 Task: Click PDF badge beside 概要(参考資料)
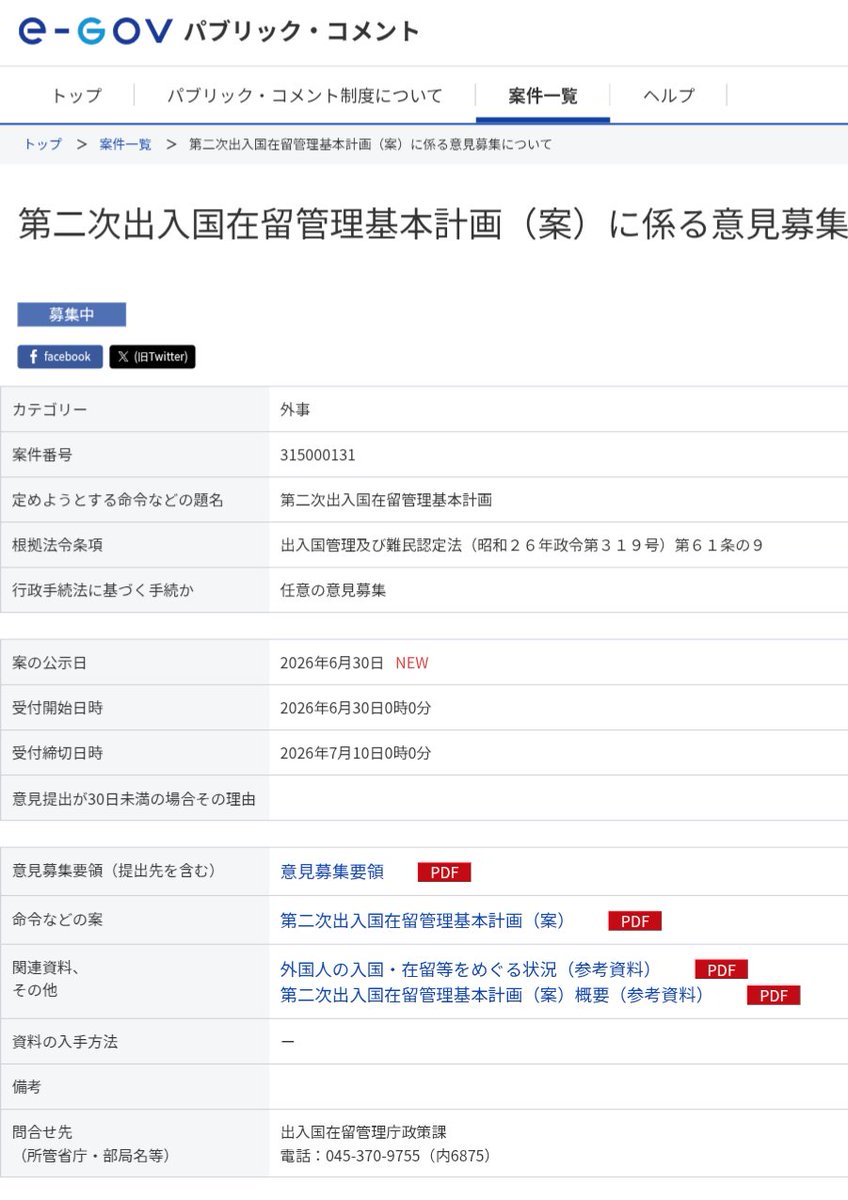tap(773, 996)
